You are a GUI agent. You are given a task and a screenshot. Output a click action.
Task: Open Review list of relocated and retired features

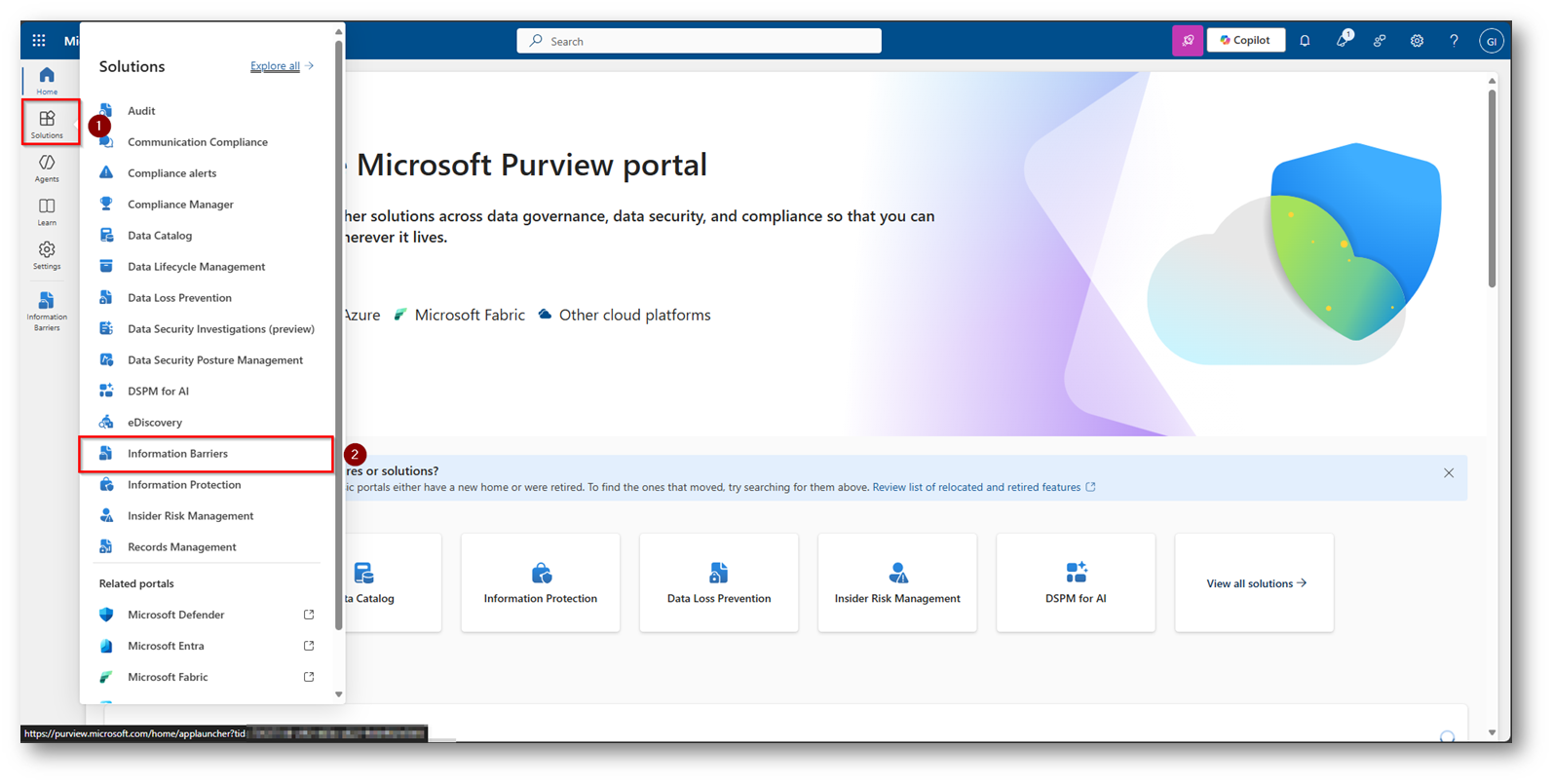click(x=984, y=487)
